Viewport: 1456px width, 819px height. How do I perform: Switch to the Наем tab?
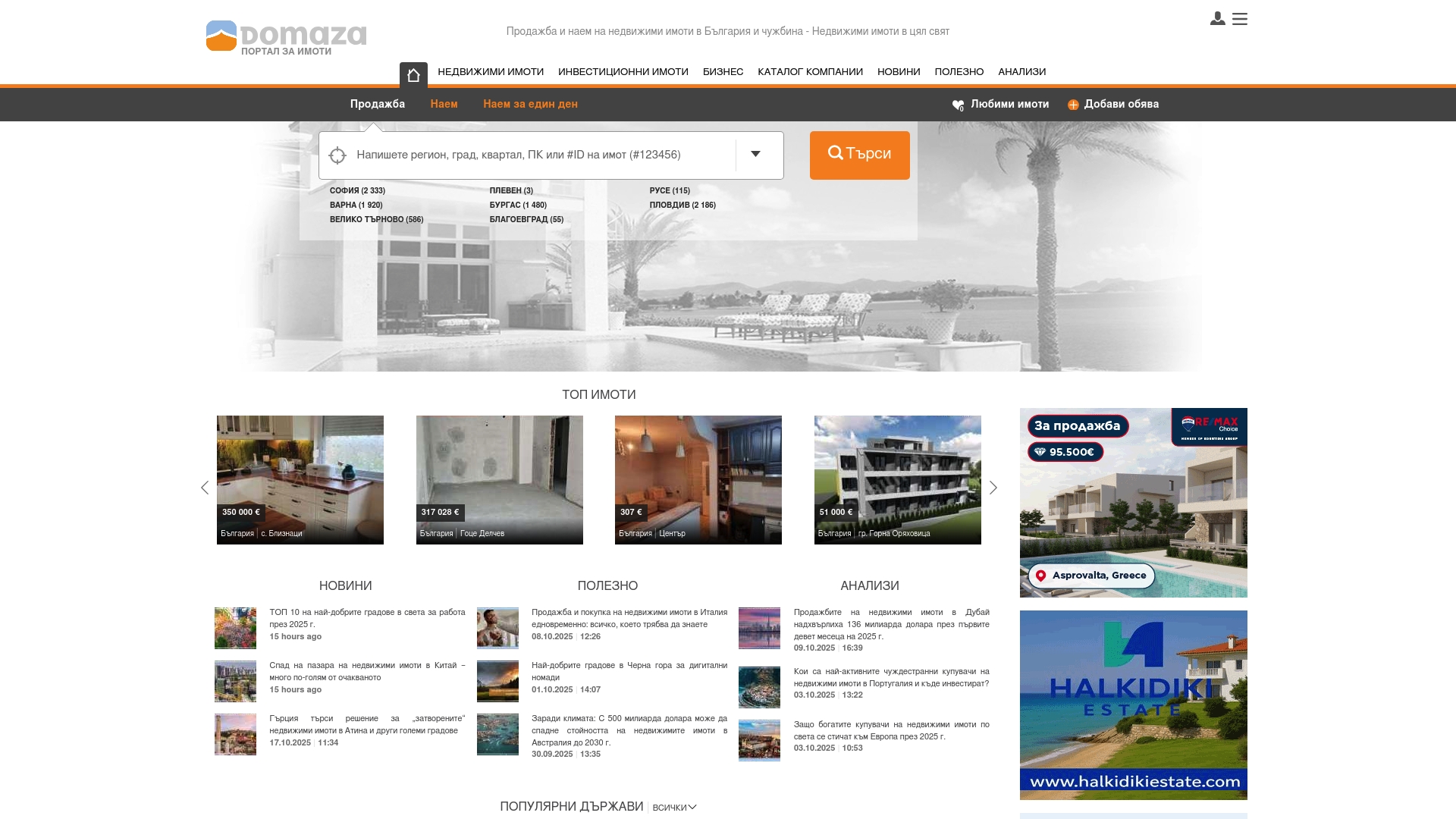(444, 104)
